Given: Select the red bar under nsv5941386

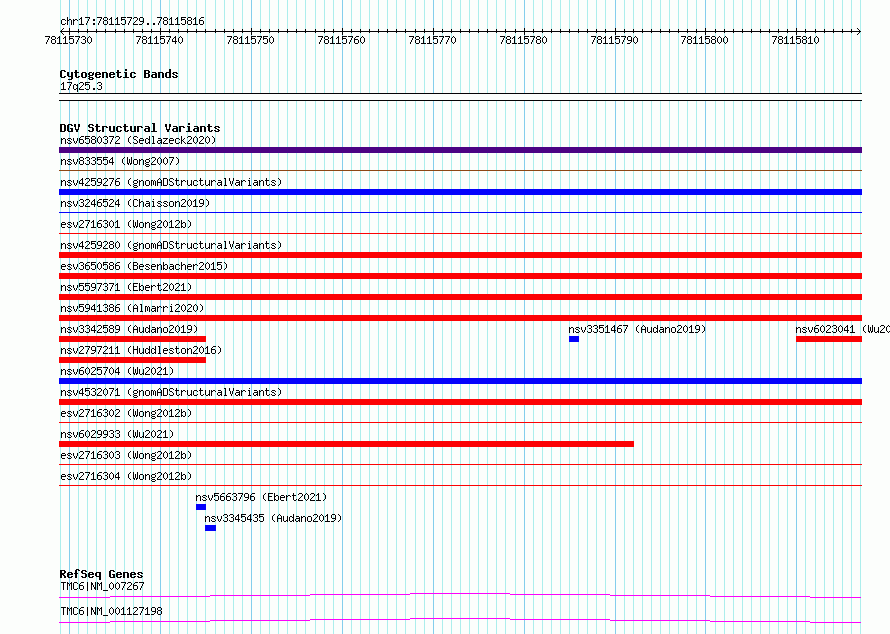Looking at the screenshot, I should coord(460,318).
